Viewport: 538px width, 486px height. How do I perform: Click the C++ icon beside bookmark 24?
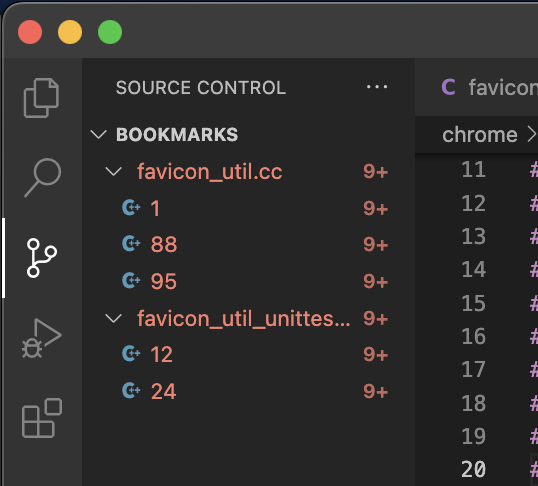(x=131, y=391)
